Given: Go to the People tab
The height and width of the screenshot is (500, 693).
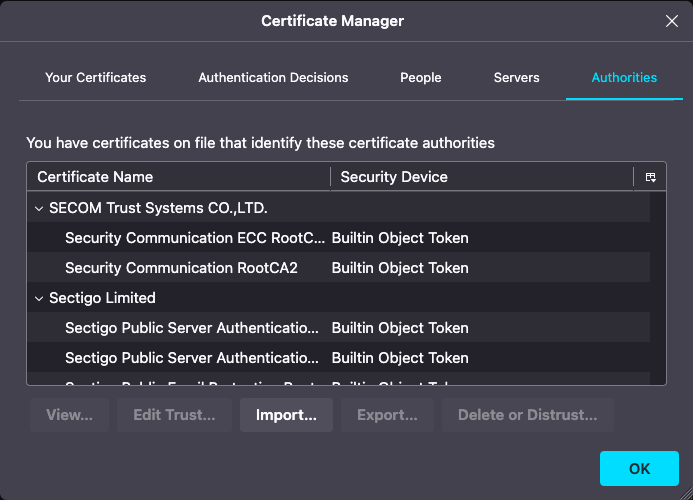Looking at the screenshot, I should pos(420,77).
